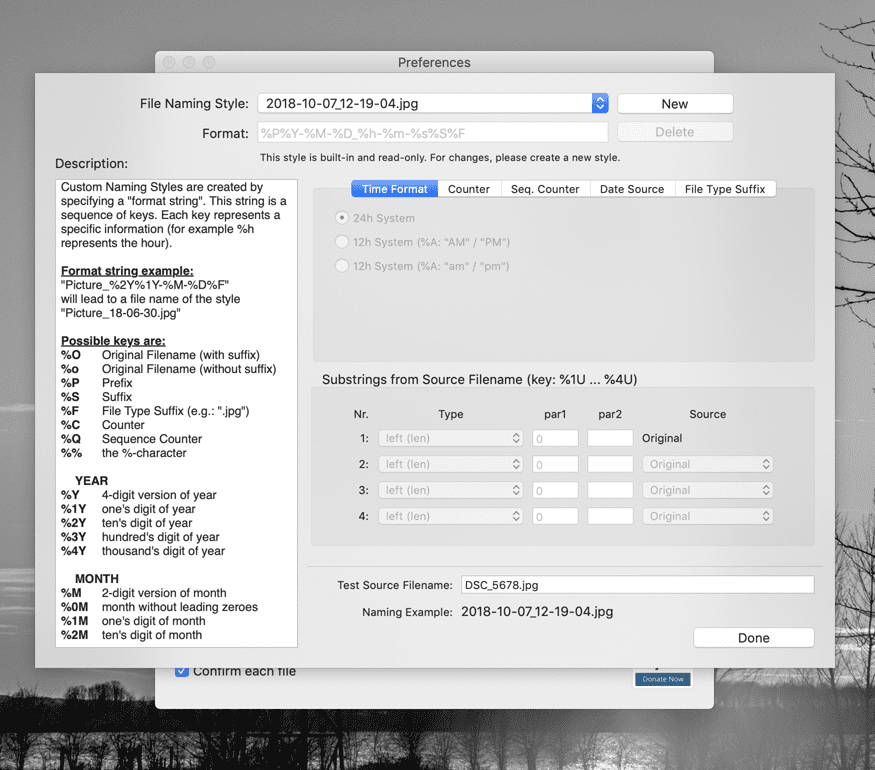Image resolution: width=875 pixels, height=770 pixels.
Task: Click the par1 field in row 3
Action: (555, 490)
